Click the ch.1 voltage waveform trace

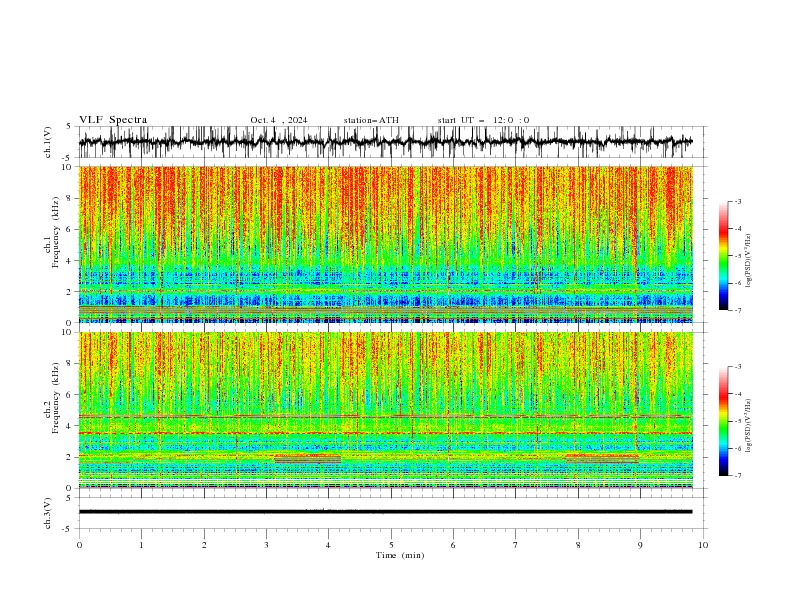[x=385, y=142]
